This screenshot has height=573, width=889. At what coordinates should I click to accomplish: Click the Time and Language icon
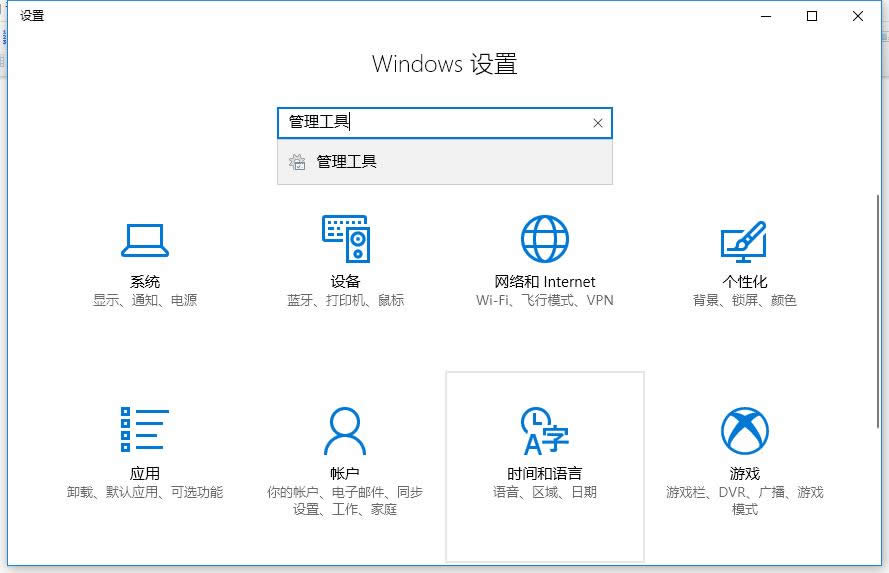pyautogui.click(x=545, y=431)
